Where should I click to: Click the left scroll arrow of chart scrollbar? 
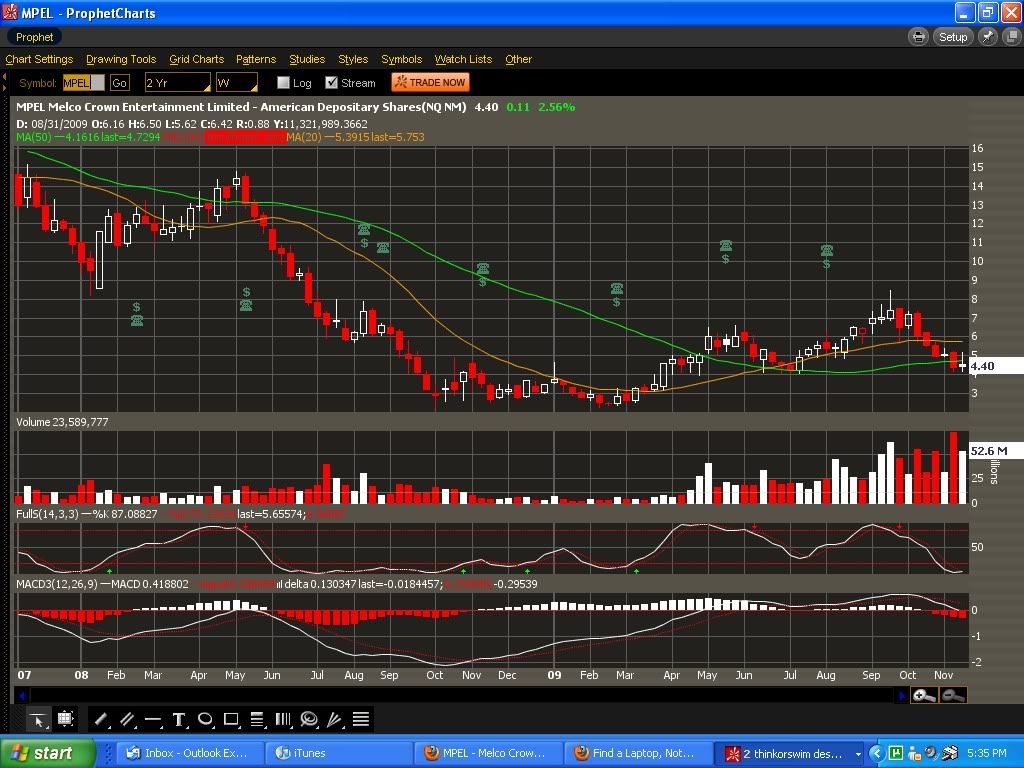click(22, 696)
